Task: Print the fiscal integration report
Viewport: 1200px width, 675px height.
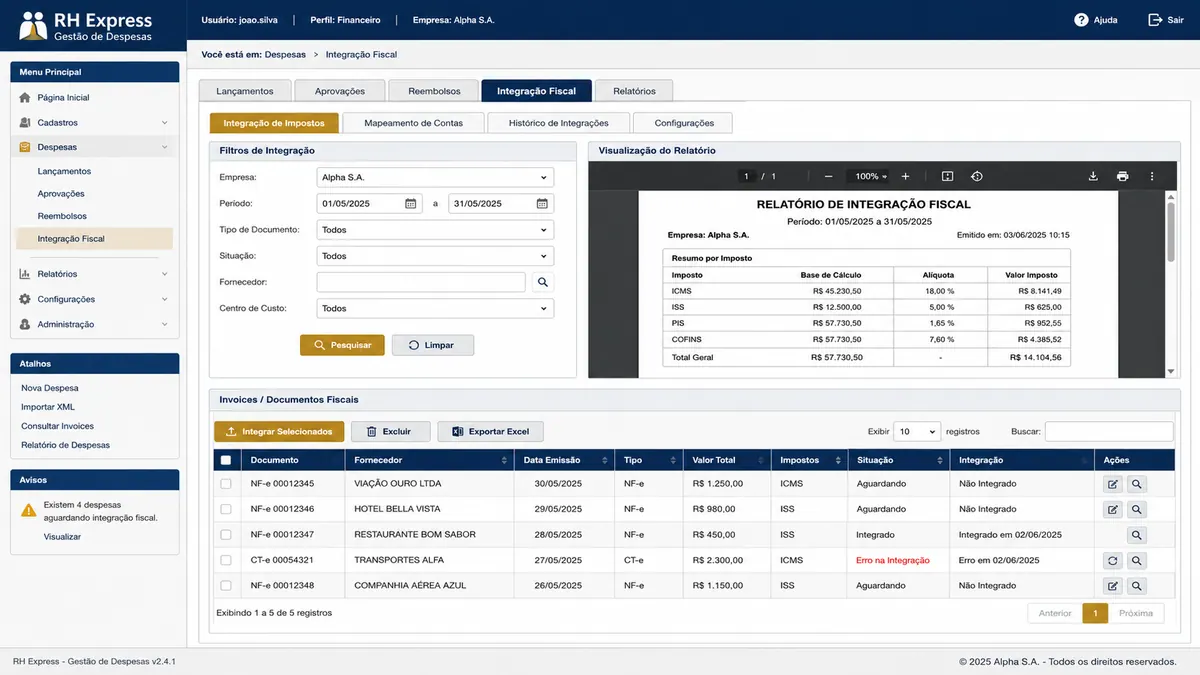Action: (x=1123, y=176)
